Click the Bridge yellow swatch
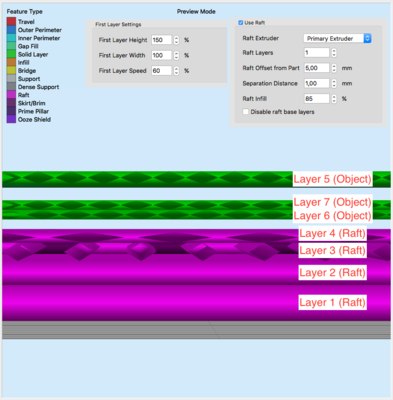 point(11,70)
